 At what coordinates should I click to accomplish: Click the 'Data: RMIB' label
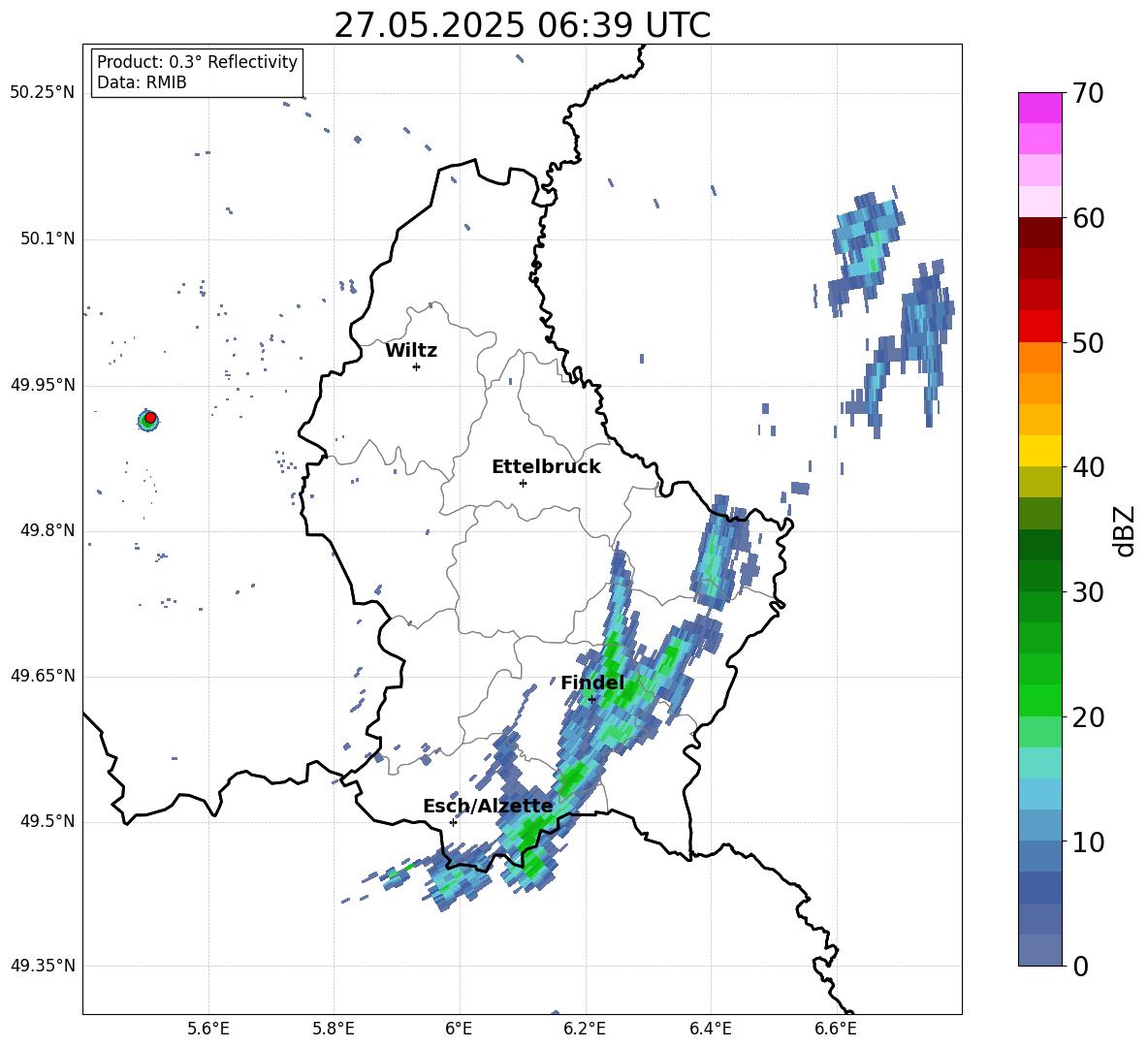click(x=142, y=82)
